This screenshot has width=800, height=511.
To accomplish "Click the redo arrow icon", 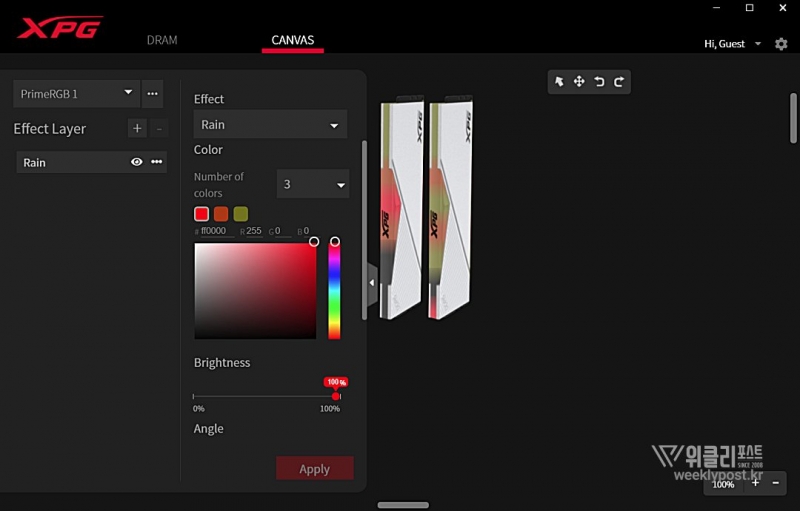I will coord(619,82).
